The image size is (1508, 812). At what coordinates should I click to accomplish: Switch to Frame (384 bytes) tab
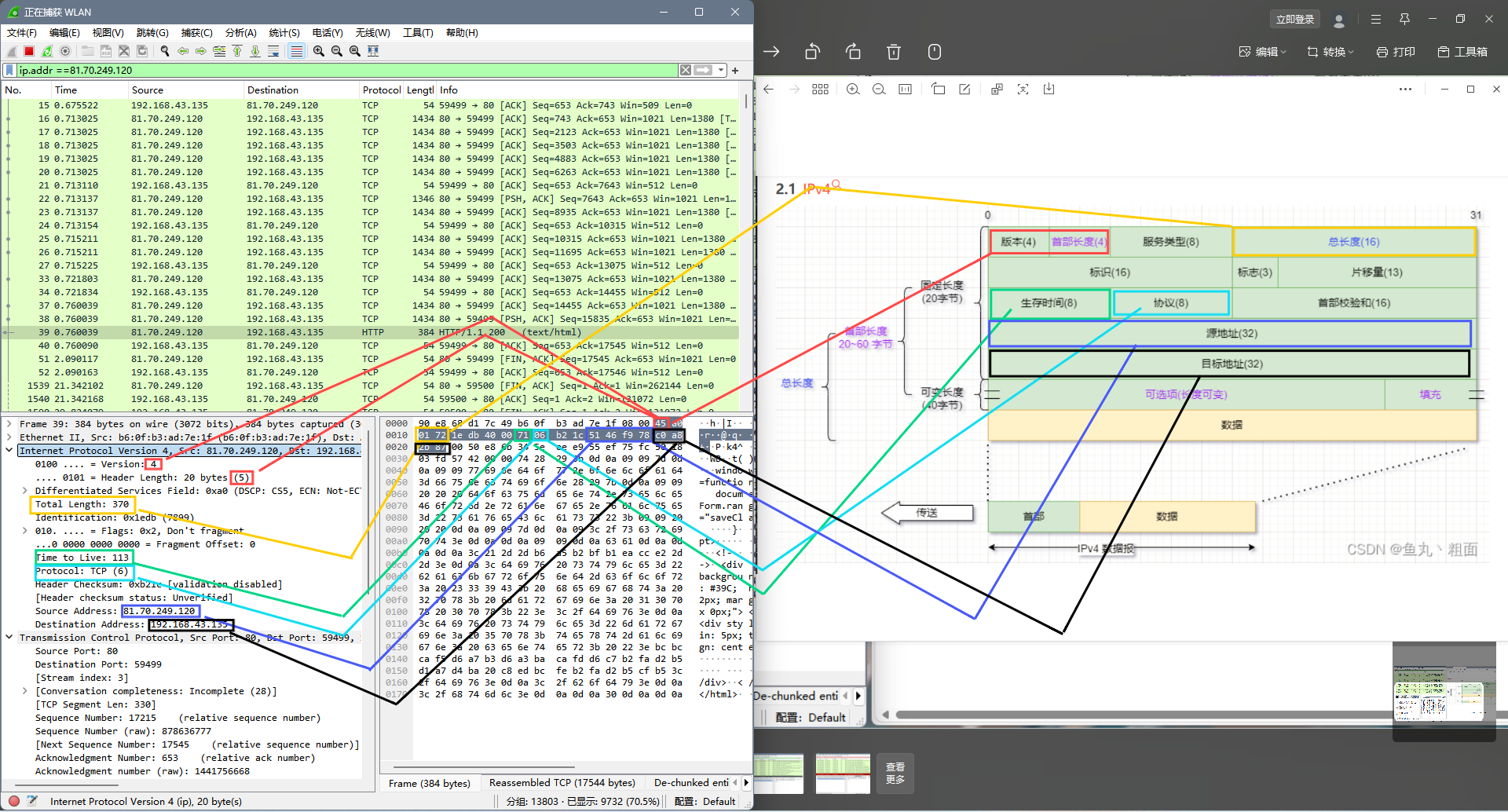click(430, 783)
